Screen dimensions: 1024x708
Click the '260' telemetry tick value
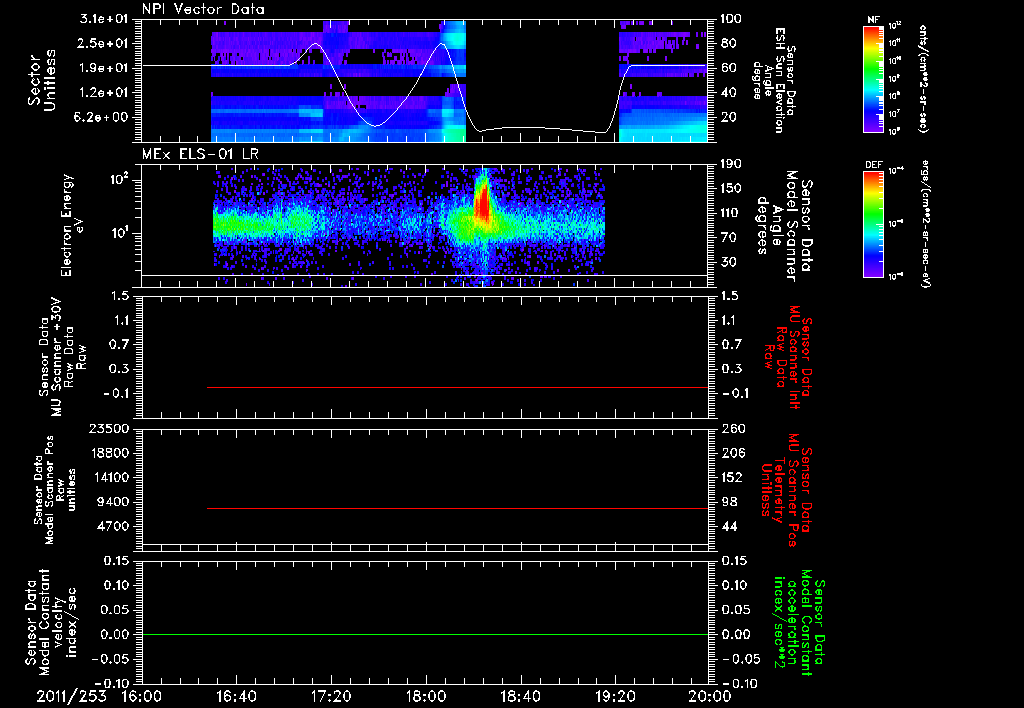click(732, 429)
